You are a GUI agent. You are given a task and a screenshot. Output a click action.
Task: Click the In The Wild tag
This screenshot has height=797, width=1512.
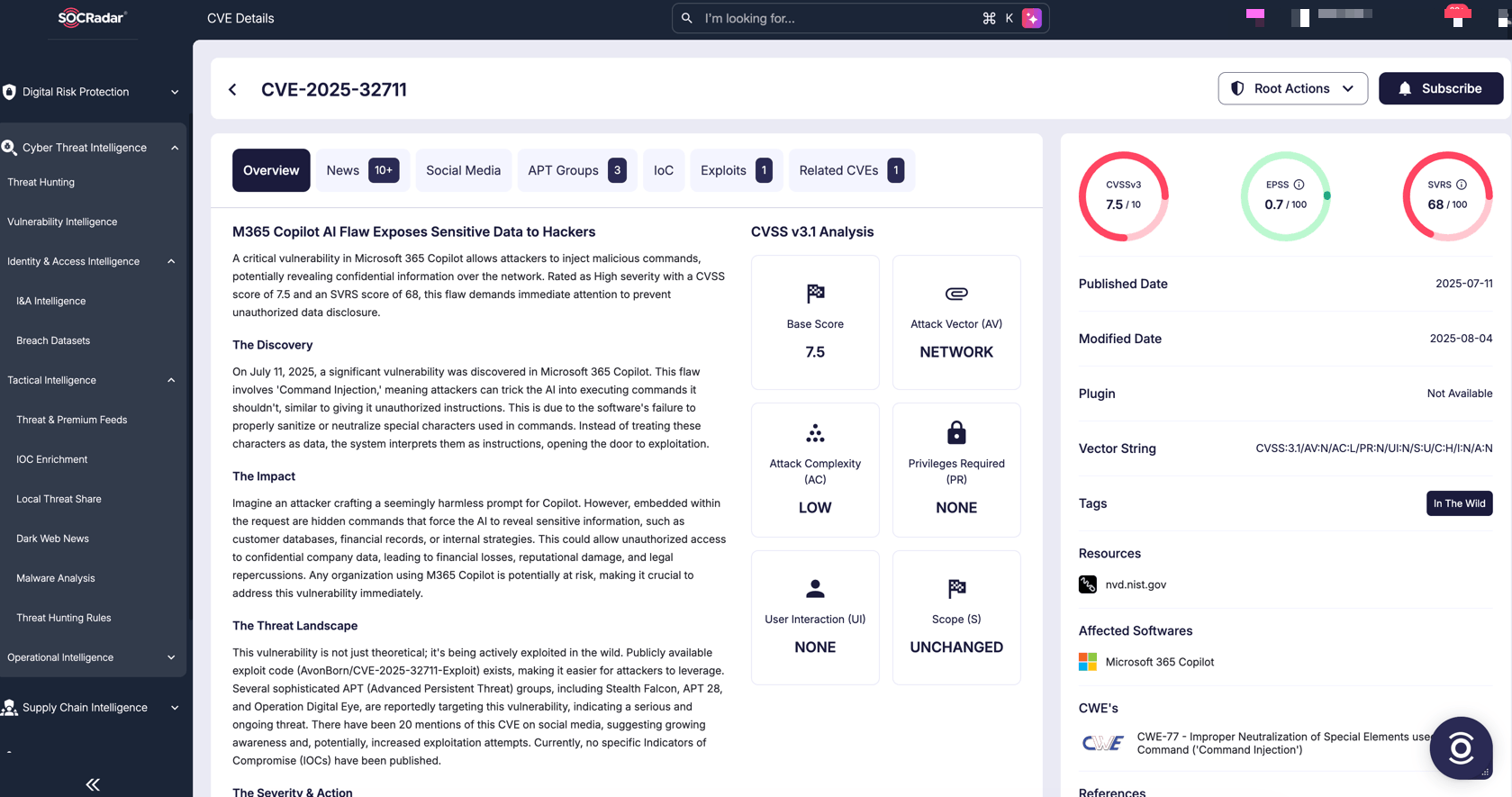point(1459,503)
